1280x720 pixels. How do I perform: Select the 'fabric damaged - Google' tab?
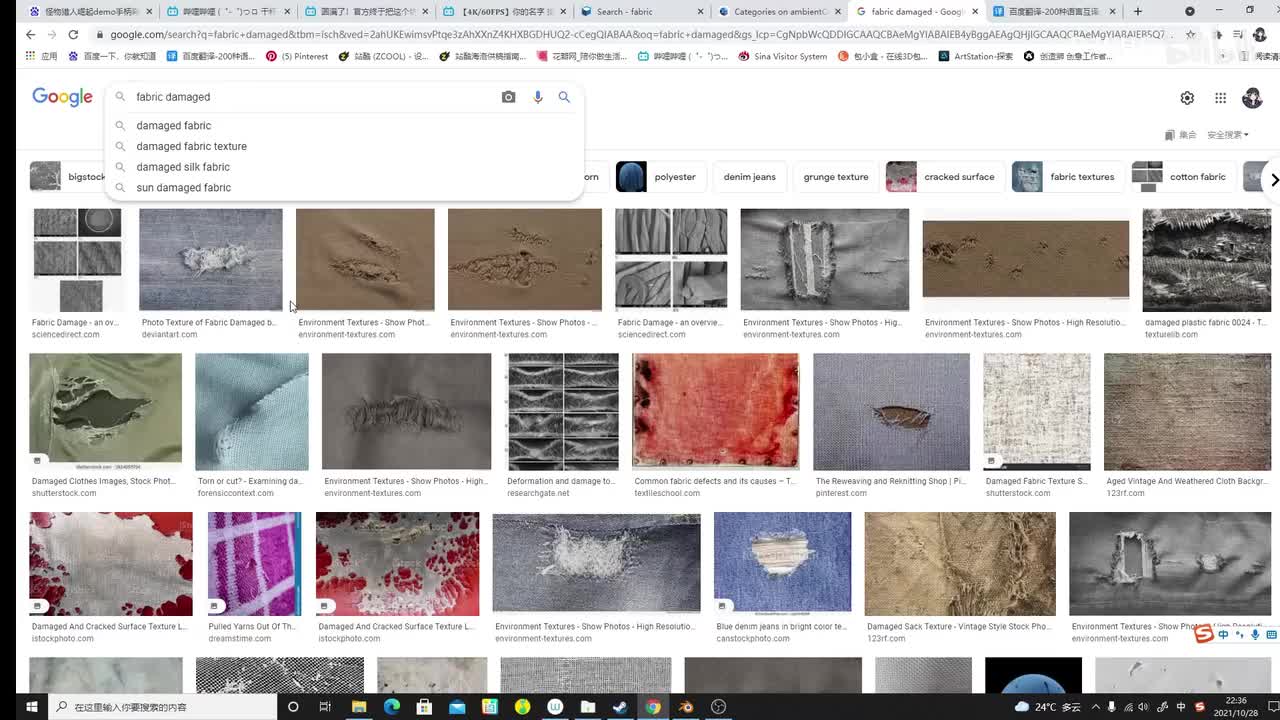tap(915, 12)
